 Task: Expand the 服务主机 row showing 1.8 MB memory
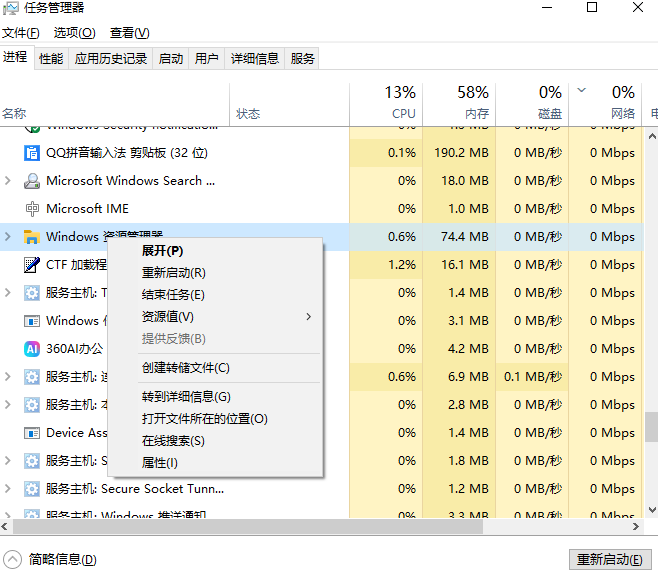click(x=8, y=461)
